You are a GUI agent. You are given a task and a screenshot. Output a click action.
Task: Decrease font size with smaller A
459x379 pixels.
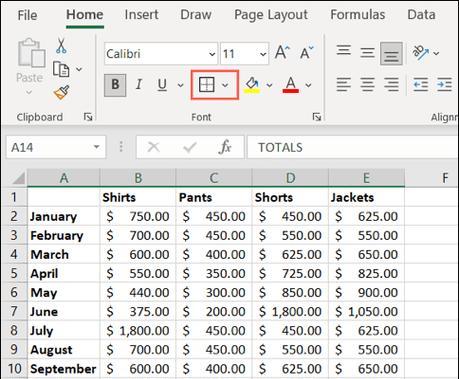point(306,53)
